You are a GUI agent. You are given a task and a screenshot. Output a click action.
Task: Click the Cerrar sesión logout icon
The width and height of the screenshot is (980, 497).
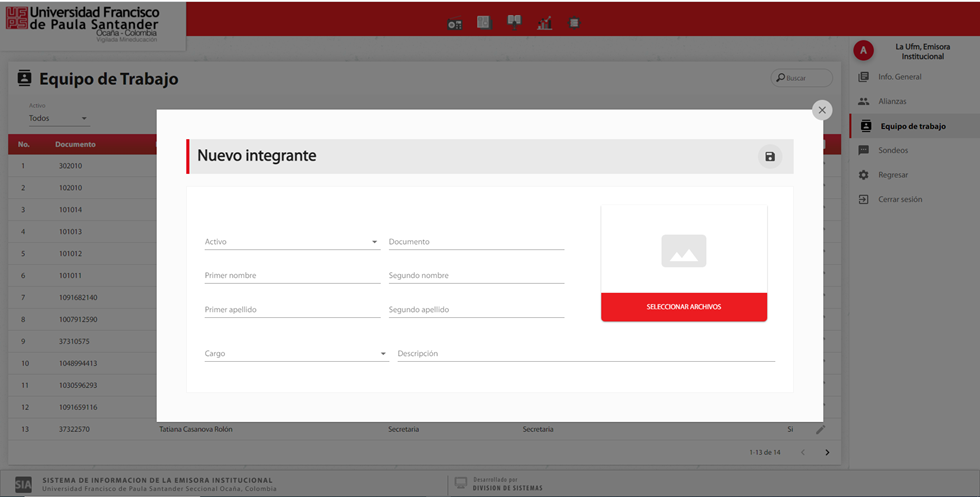pos(864,199)
